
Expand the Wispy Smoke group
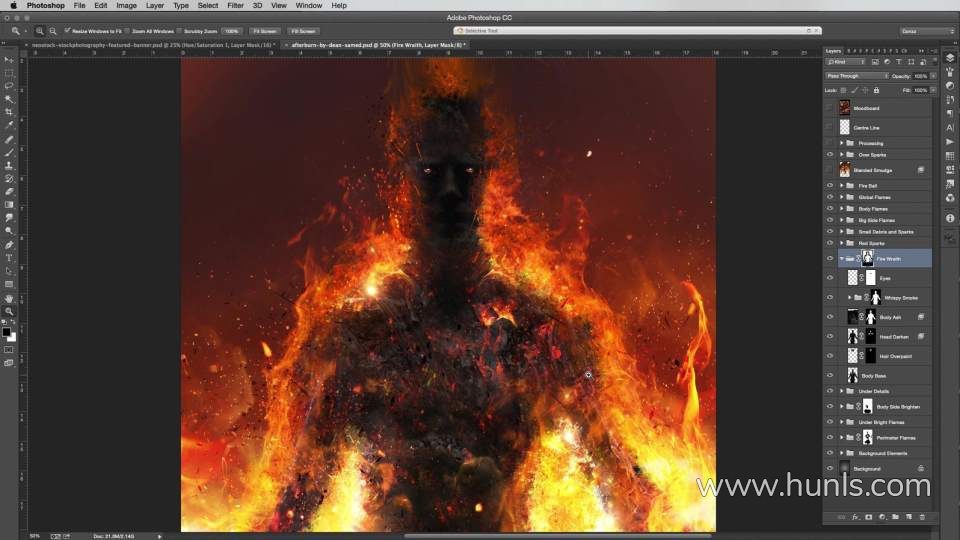point(850,298)
